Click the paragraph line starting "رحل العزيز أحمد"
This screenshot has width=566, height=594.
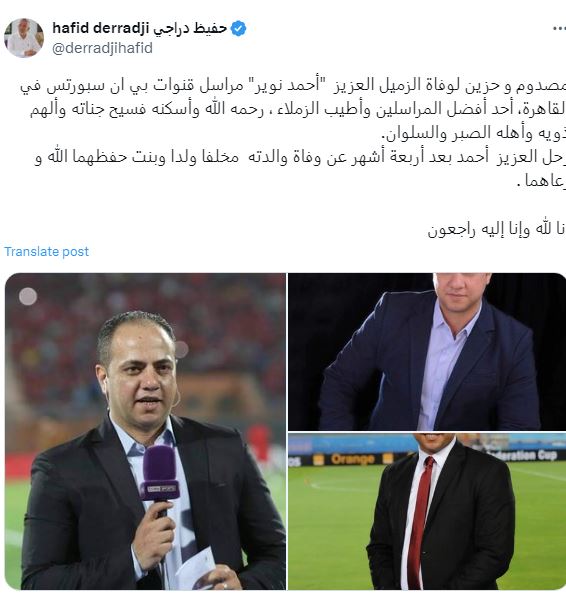300,157
